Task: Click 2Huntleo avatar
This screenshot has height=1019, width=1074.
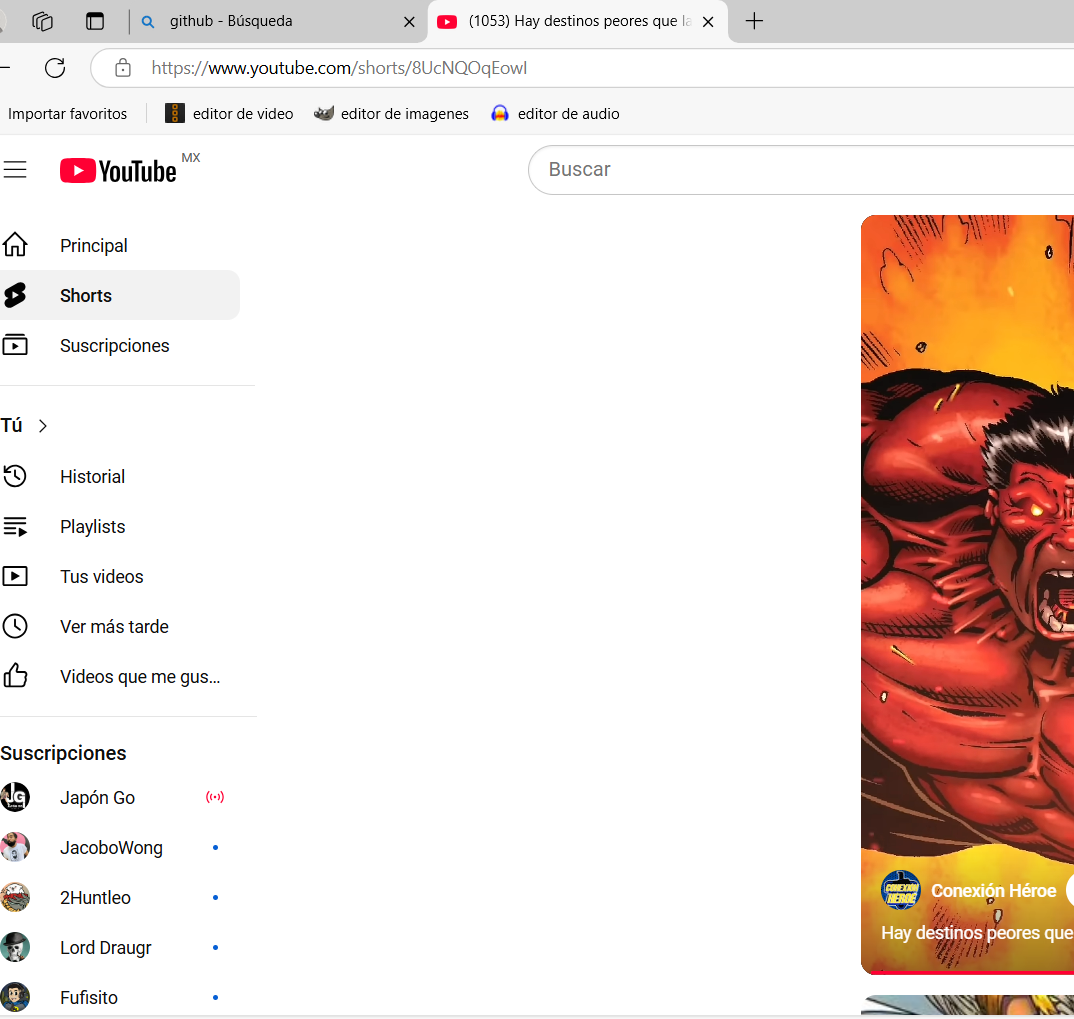Action: [x=14, y=897]
